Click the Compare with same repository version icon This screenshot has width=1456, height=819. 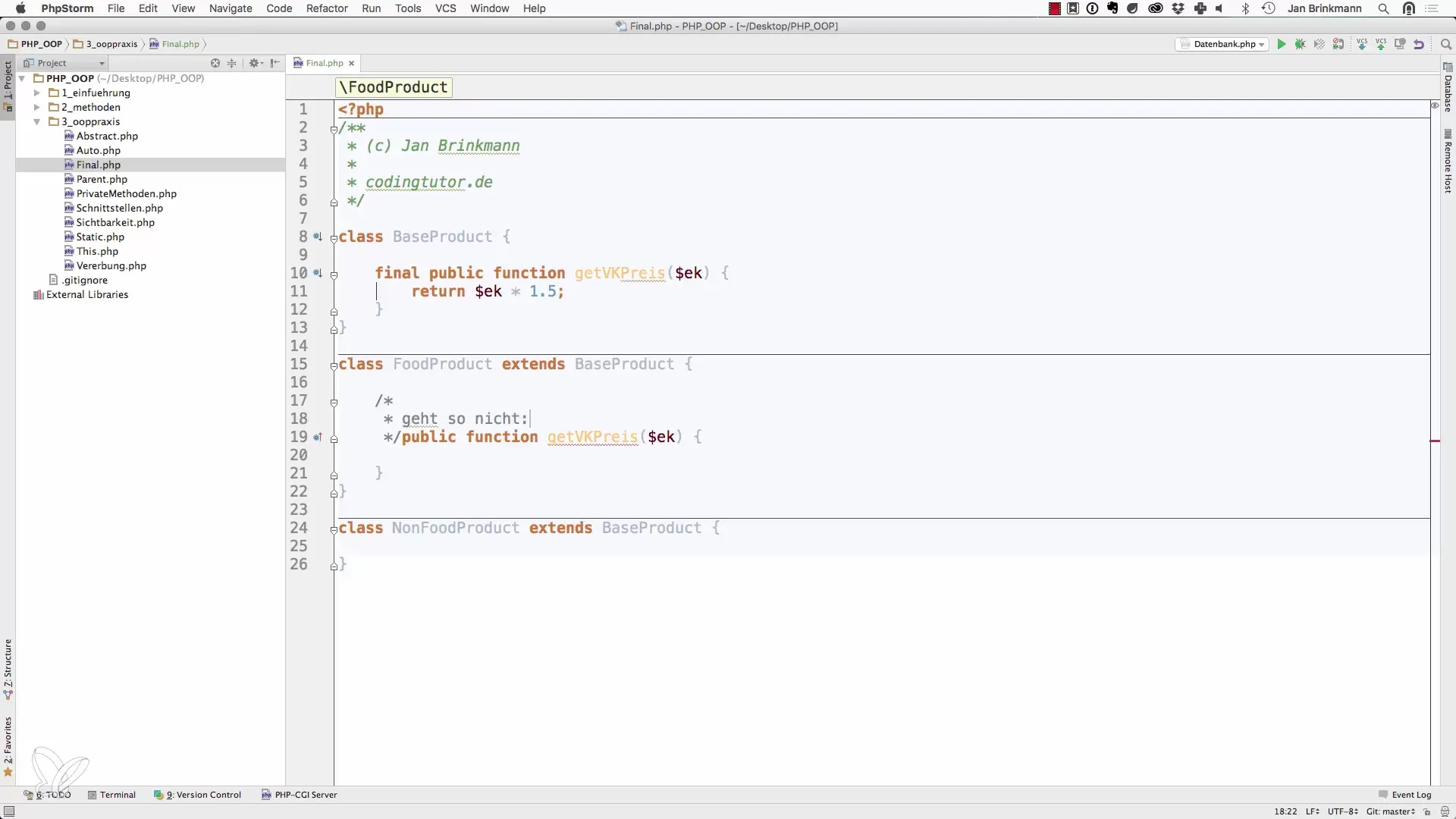(1400, 44)
